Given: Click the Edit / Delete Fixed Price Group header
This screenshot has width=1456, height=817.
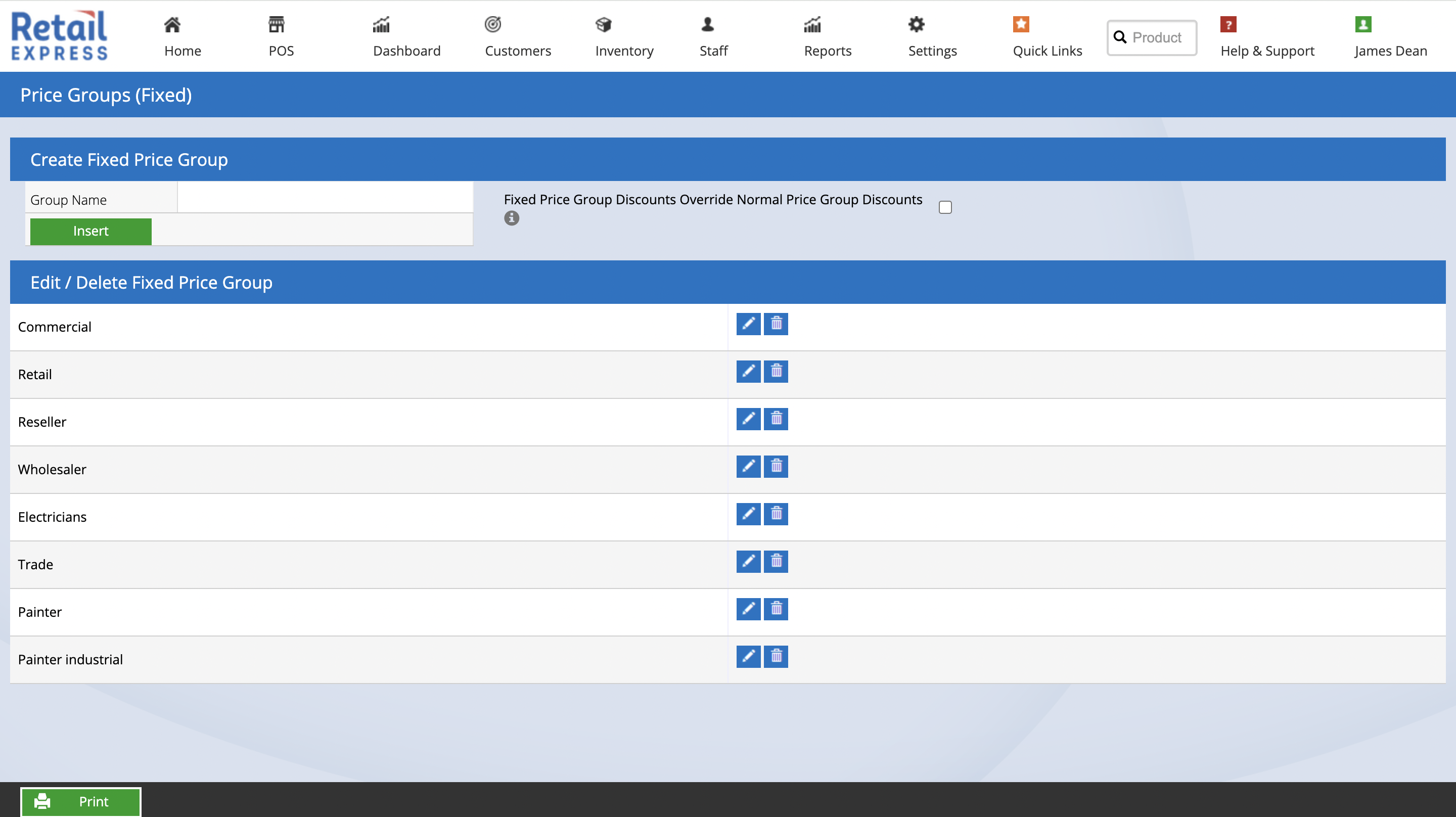Looking at the screenshot, I should coord(151,282).
